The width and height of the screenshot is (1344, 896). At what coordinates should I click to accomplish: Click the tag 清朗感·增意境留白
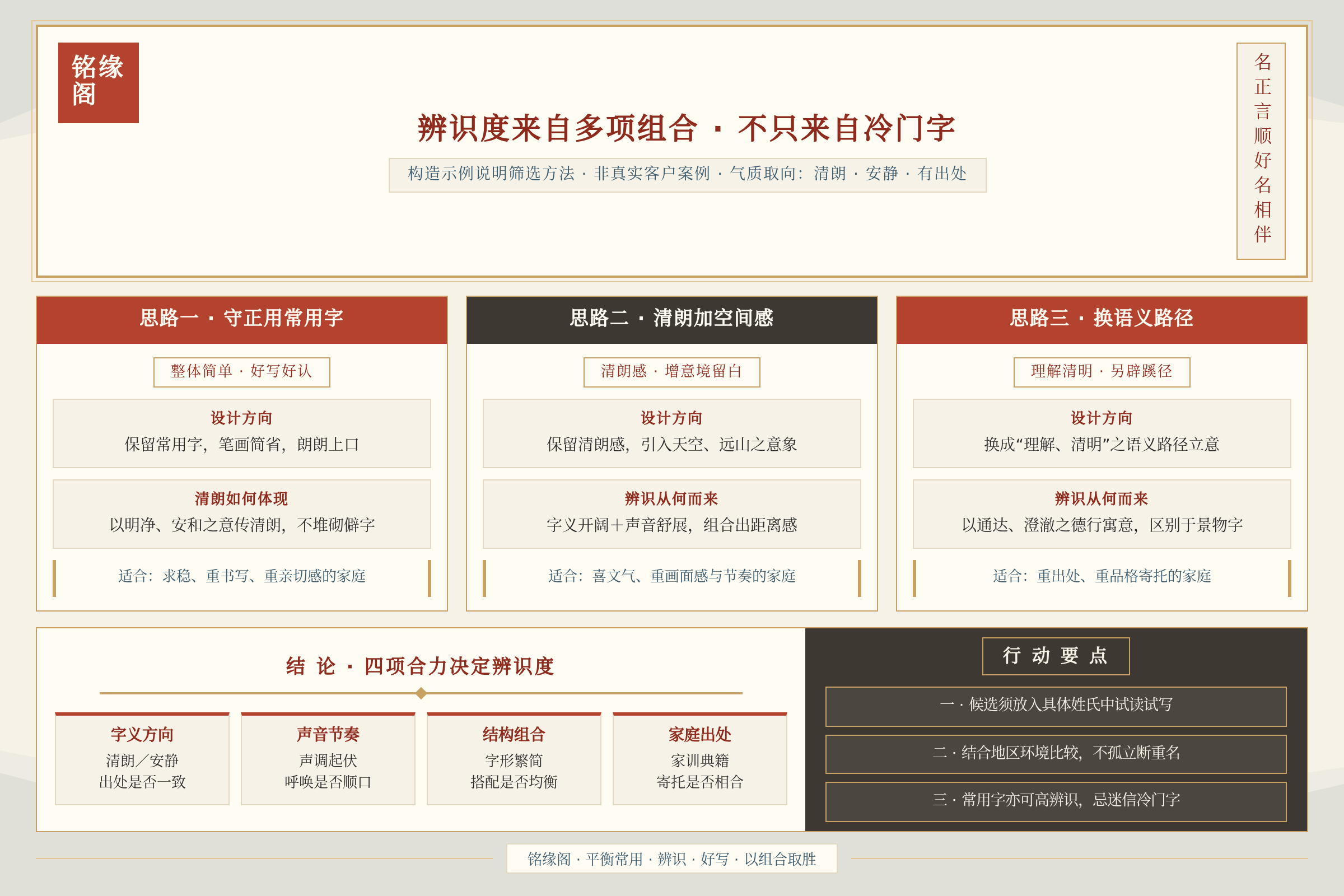click(x=671, y=372)
